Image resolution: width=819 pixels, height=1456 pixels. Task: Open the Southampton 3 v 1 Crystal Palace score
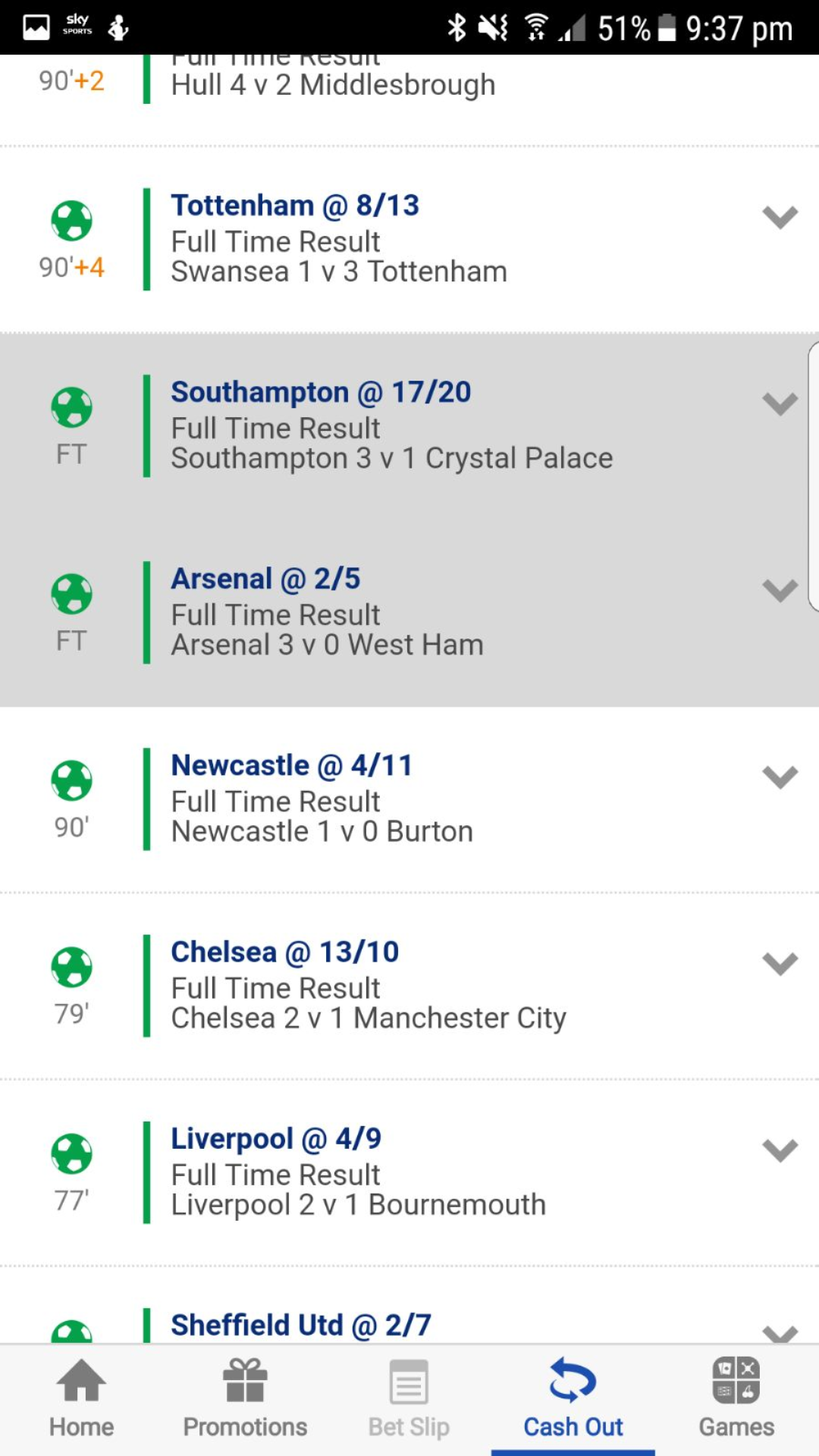[392, 458]
